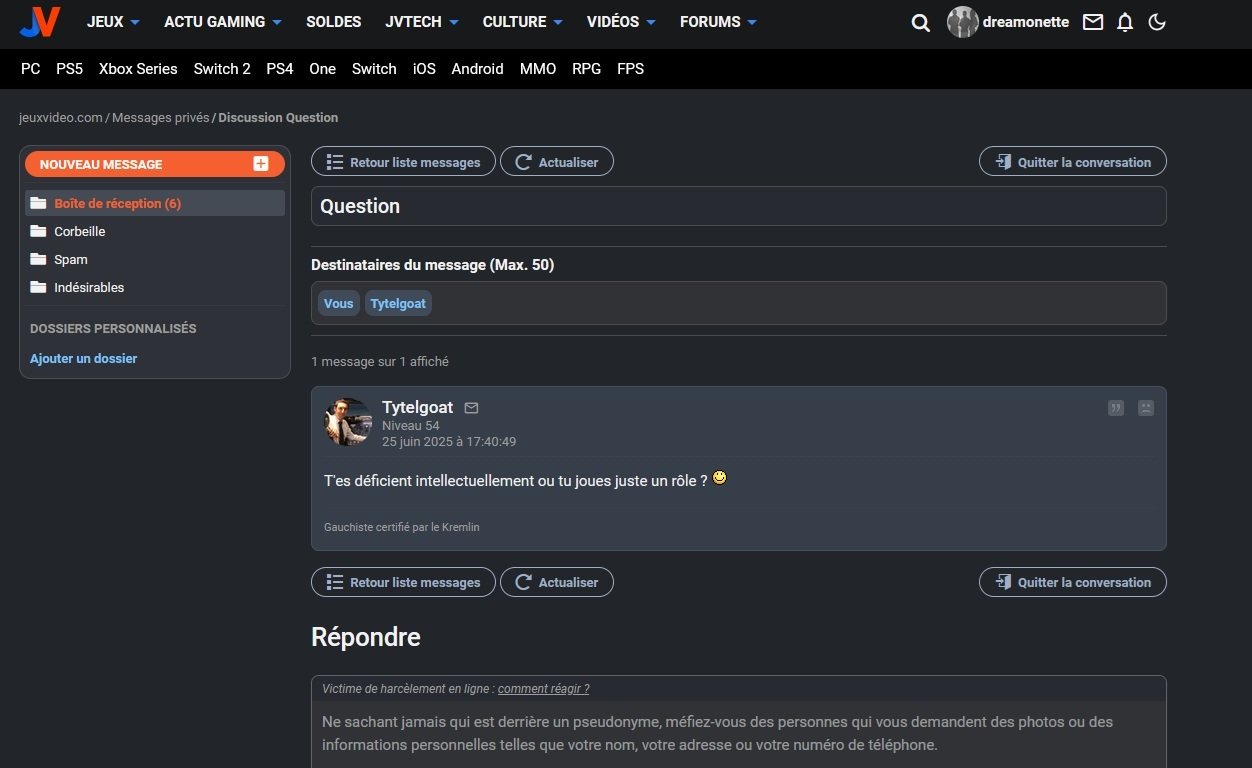Click top Quitter la conversation button

coord(1073,162)
